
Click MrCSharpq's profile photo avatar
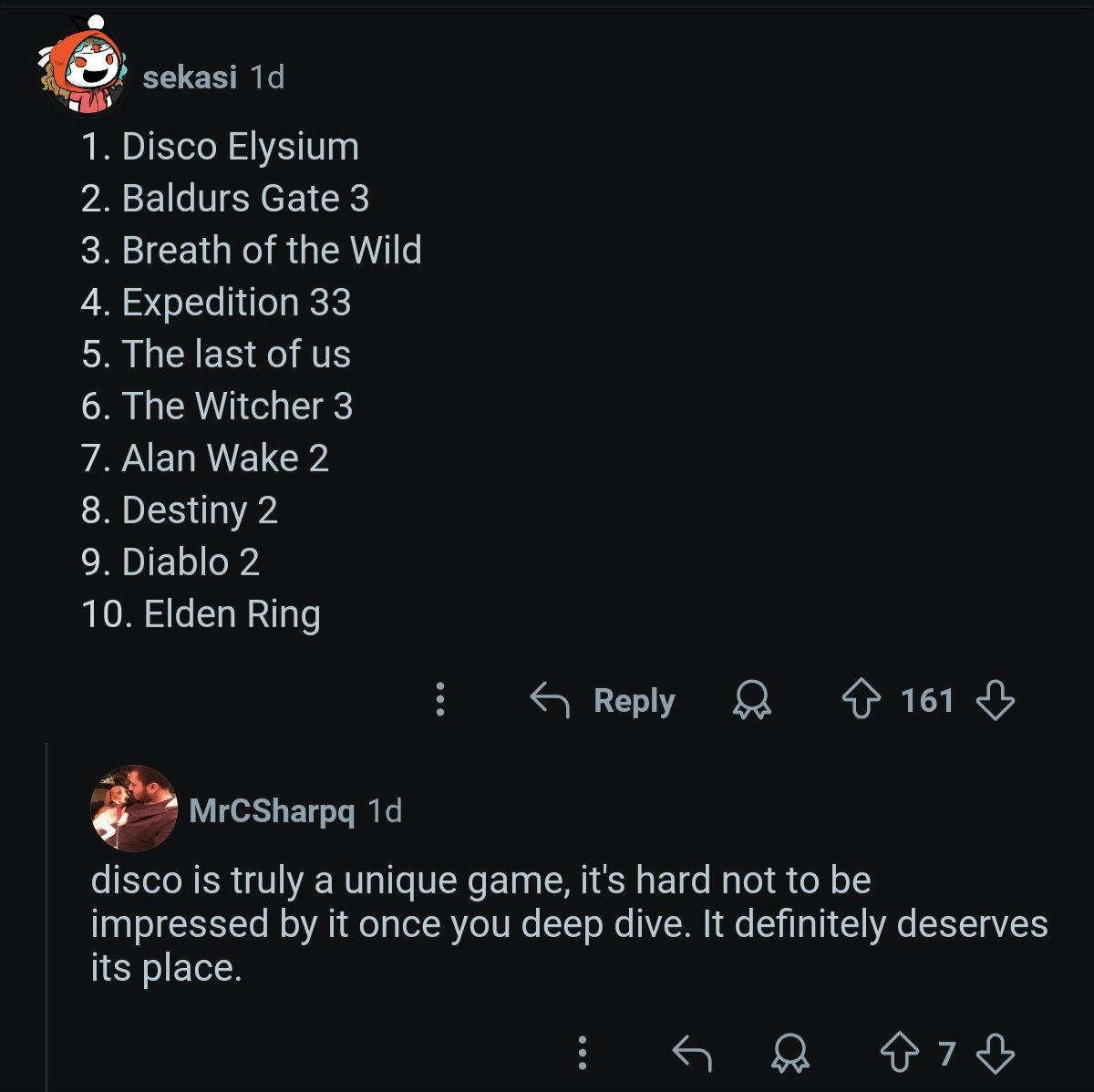134,809
